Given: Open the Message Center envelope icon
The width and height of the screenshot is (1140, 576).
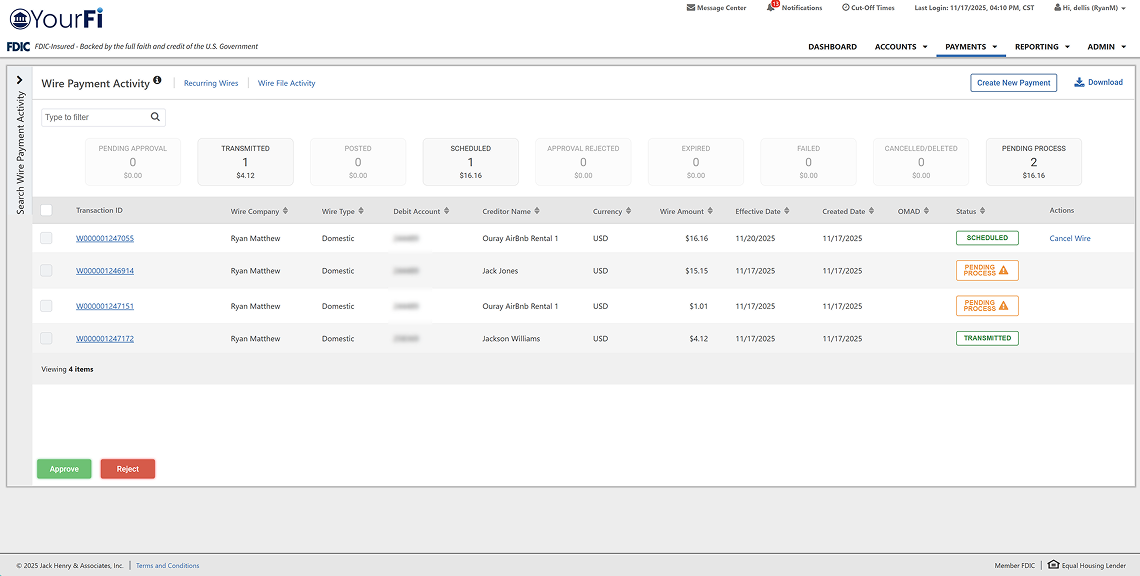Looking at the screenshot, I should [x=690, y=8].
